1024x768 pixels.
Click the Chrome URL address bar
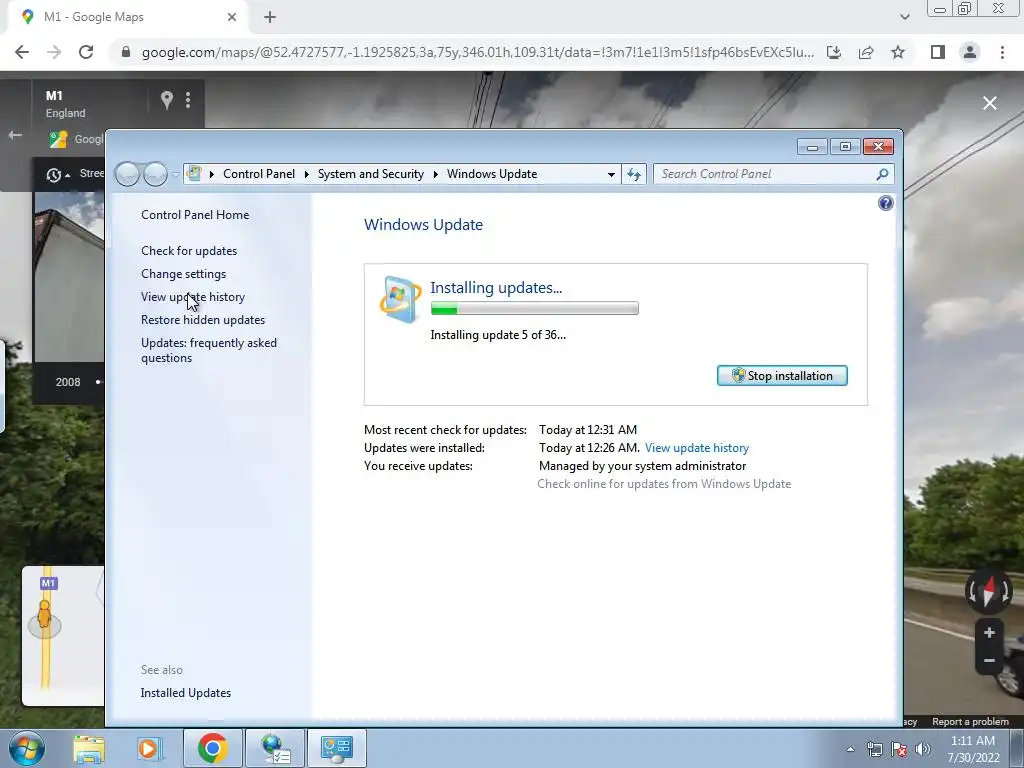[477, 52]
